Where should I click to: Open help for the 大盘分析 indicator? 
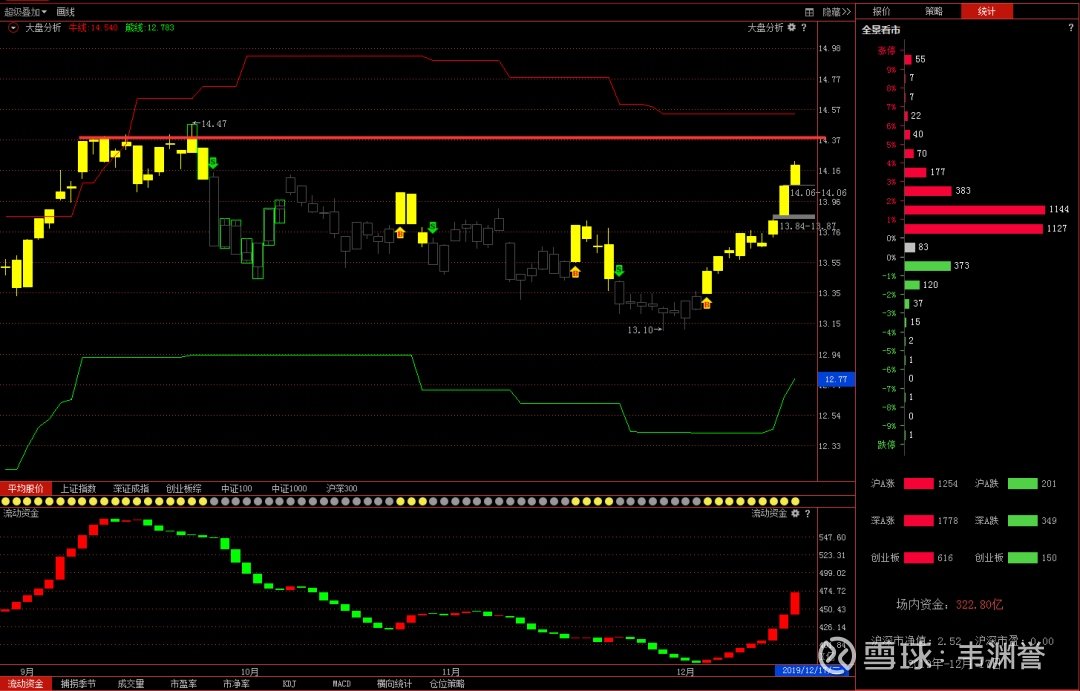pos(804,28)
